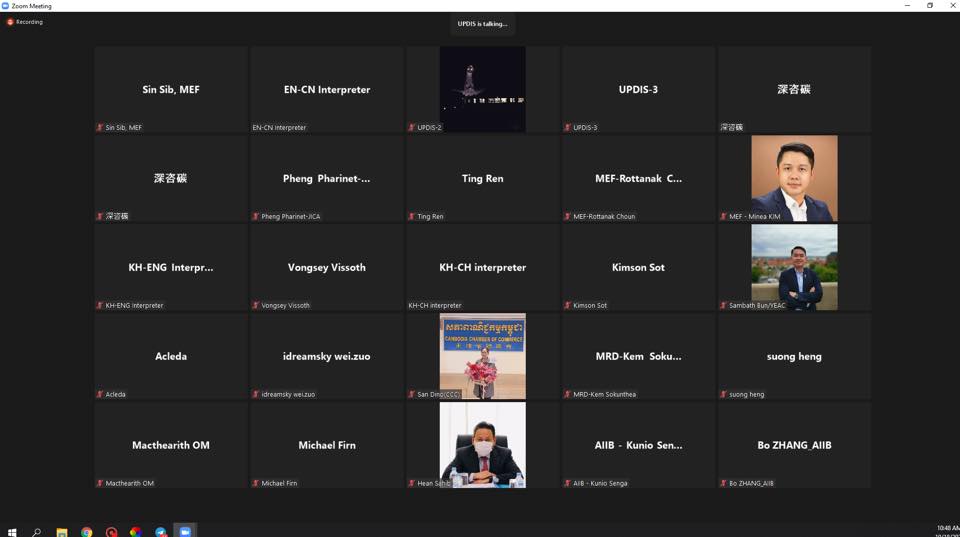The width and height of the screenshot is (960, 537).
Task: Click the red Recording indicator icon
Action: click(10, 22)
